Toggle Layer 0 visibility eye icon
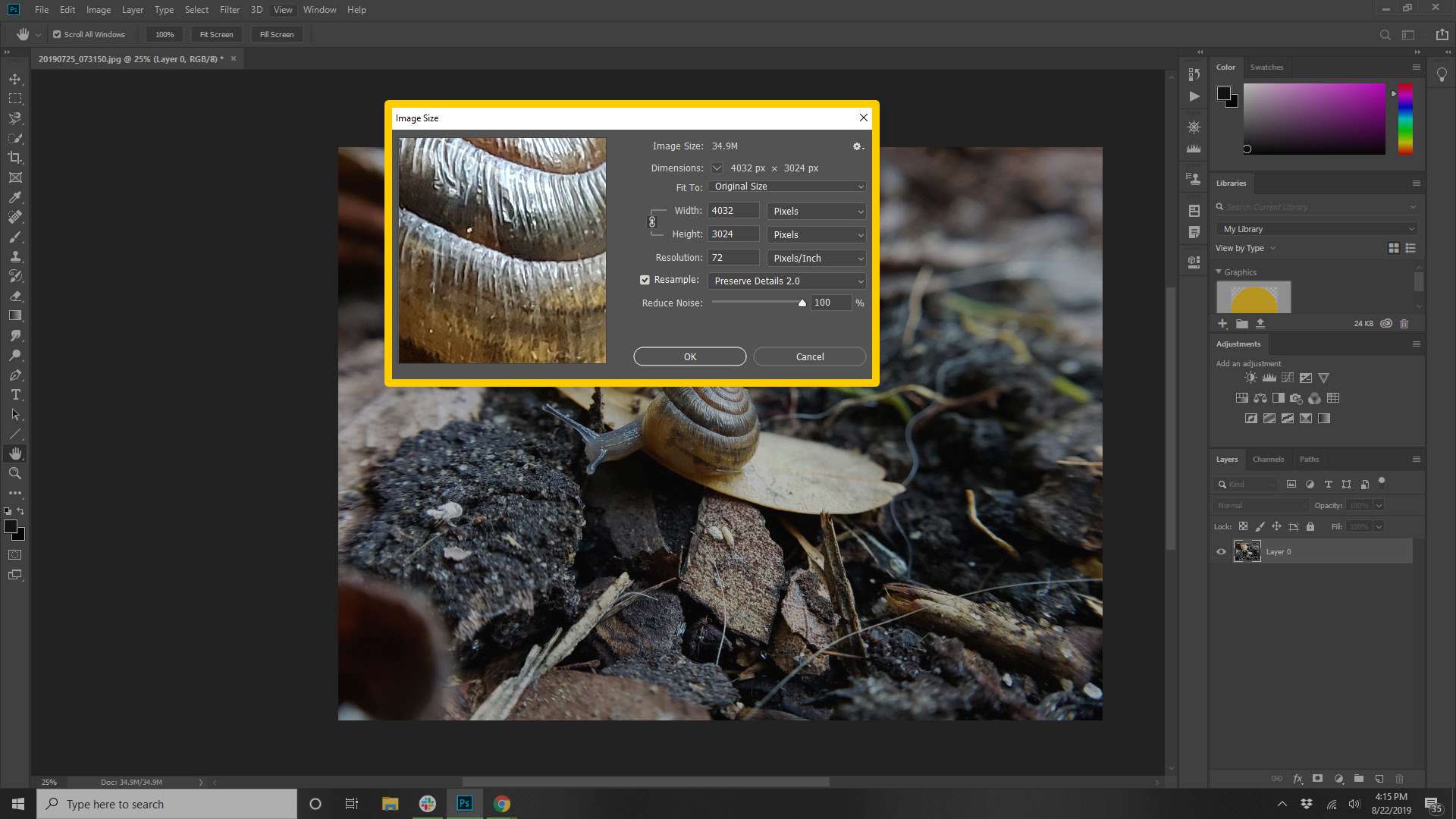The image size is (1456, 819). pyautogui.click(x=1221, y=552)
